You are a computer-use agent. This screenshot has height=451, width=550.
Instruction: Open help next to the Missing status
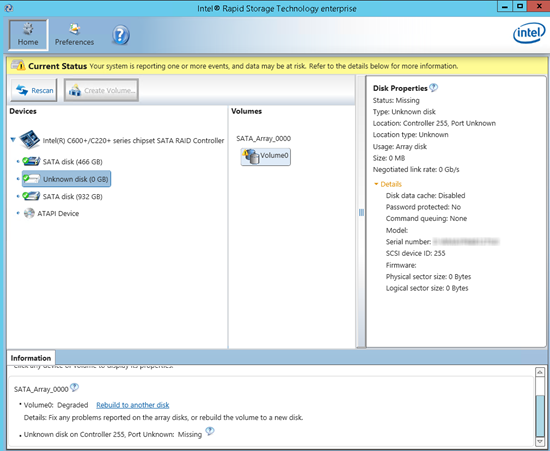(210, 431)
